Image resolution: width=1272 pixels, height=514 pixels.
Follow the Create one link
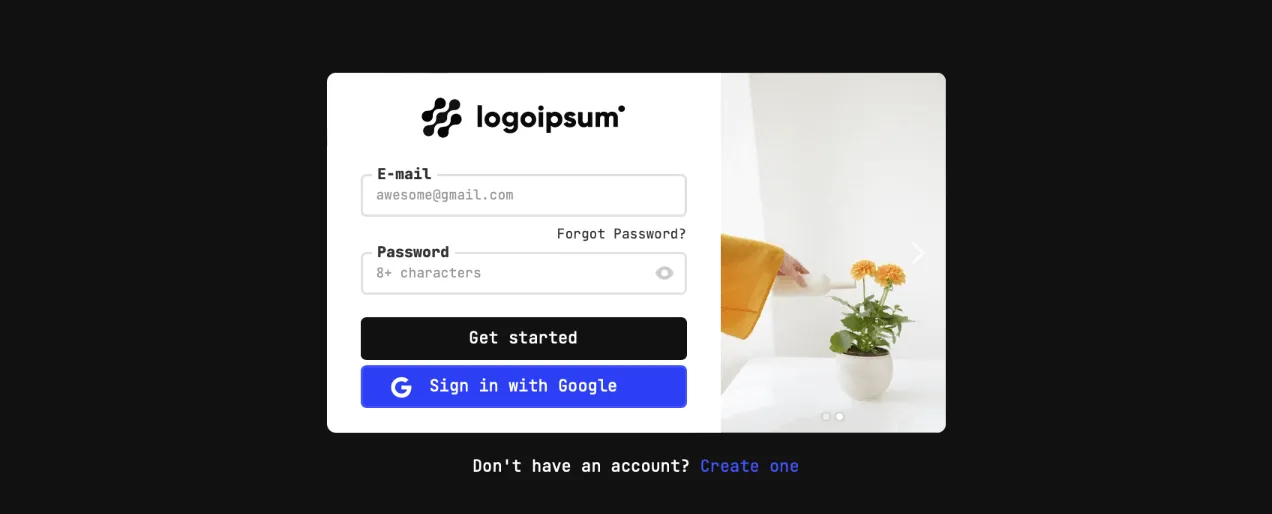(749, 466)
